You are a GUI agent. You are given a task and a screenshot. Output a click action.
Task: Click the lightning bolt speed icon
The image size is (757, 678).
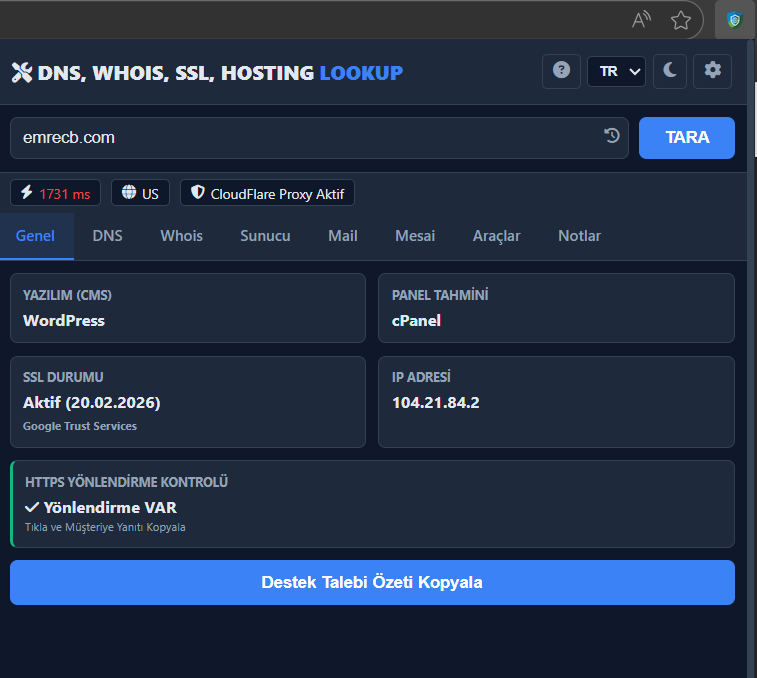(27, 192)
